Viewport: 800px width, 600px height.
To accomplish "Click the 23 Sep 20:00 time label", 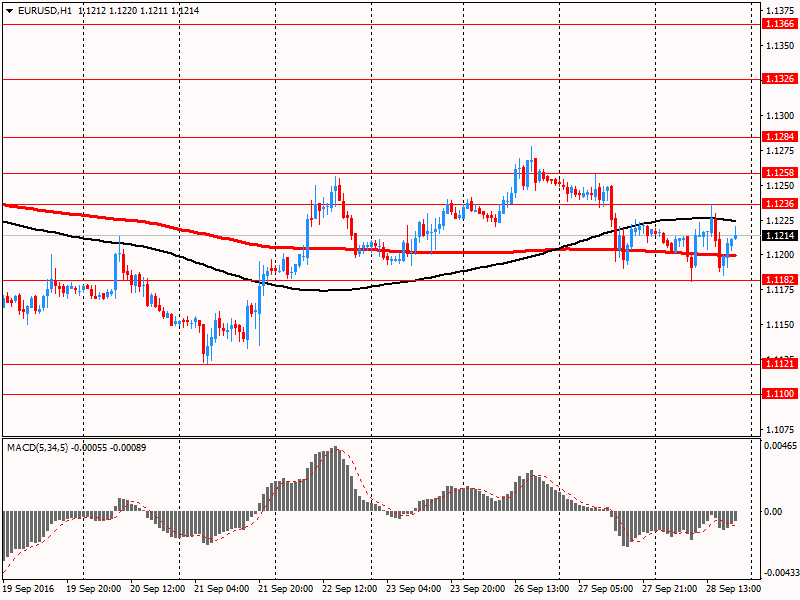I will point(478,589).
